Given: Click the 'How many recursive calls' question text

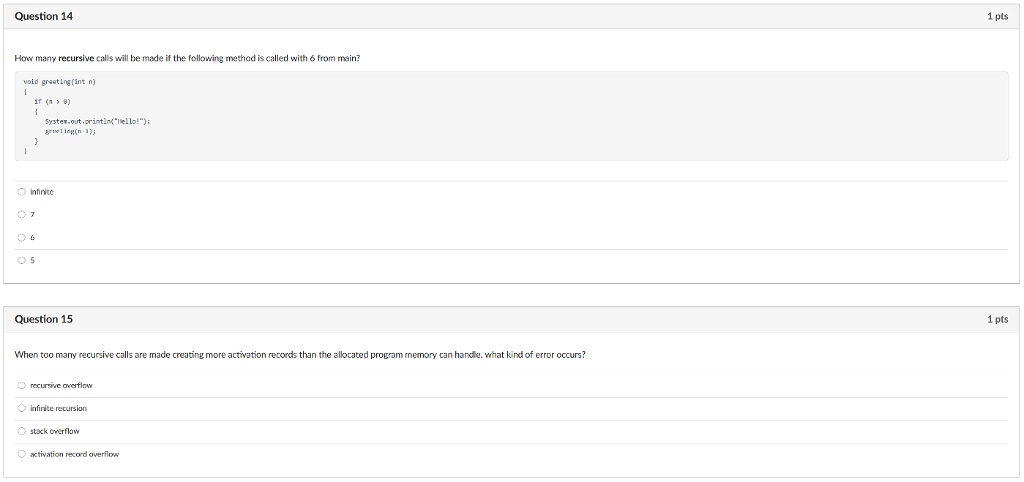Looking at the screenshot, I should (x=187, y=58).
